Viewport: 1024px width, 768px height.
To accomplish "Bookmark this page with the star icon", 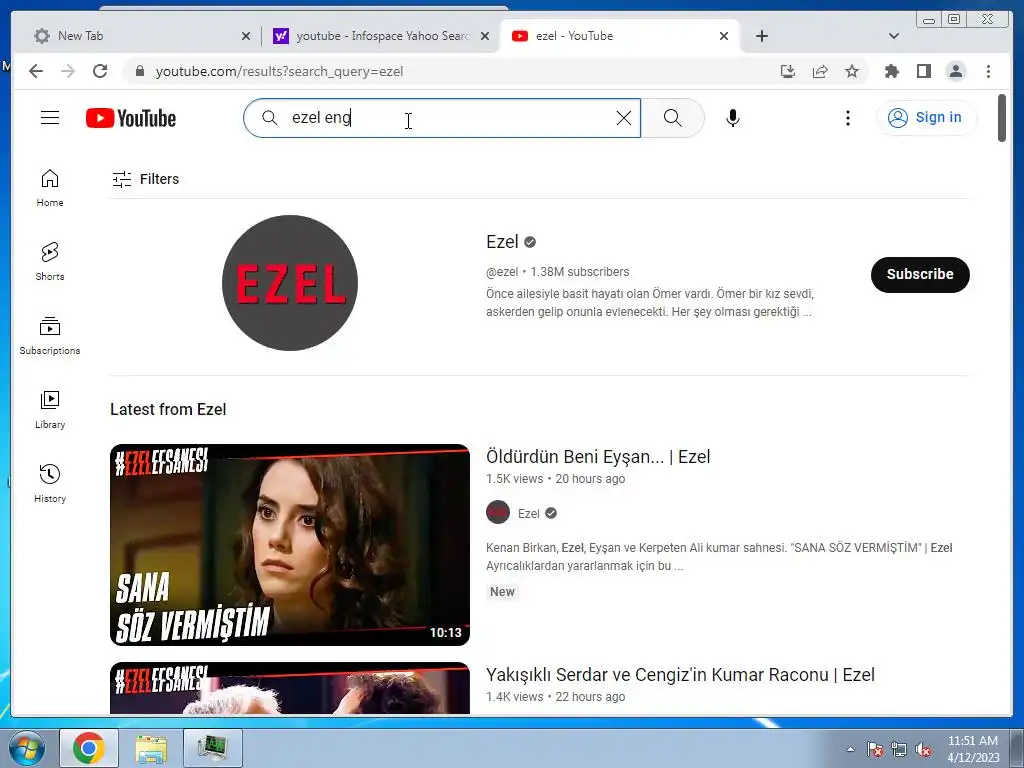I will coord(852,71).
